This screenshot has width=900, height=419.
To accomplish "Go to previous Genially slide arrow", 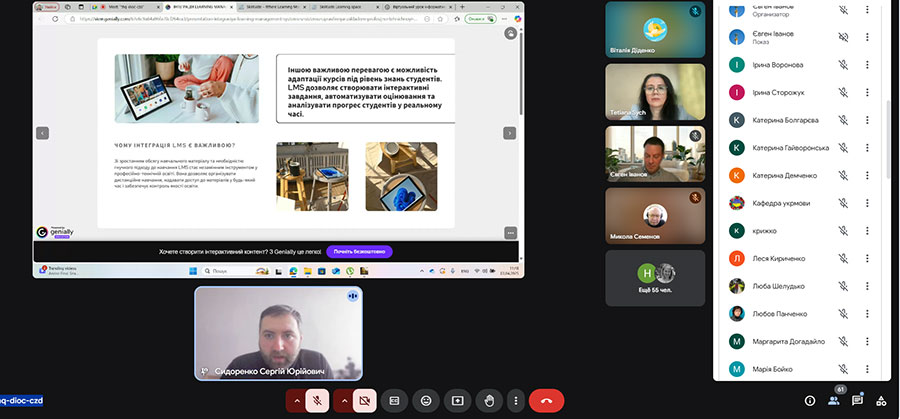I will 42,133.
